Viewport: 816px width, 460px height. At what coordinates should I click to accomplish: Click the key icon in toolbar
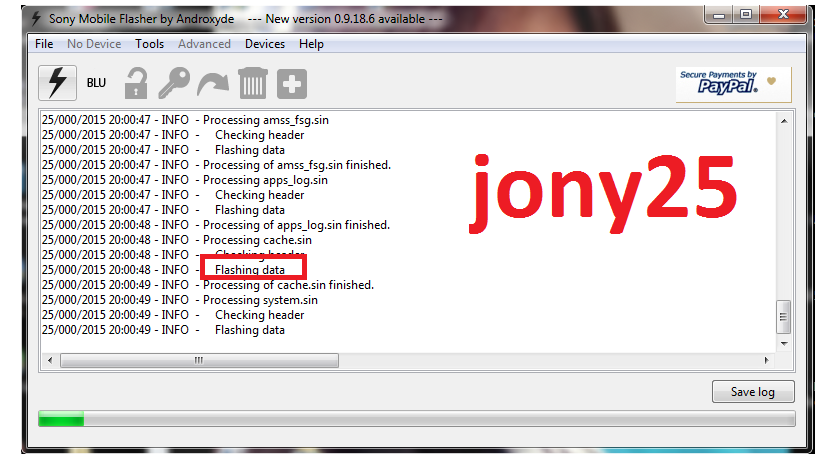[174, 84]
